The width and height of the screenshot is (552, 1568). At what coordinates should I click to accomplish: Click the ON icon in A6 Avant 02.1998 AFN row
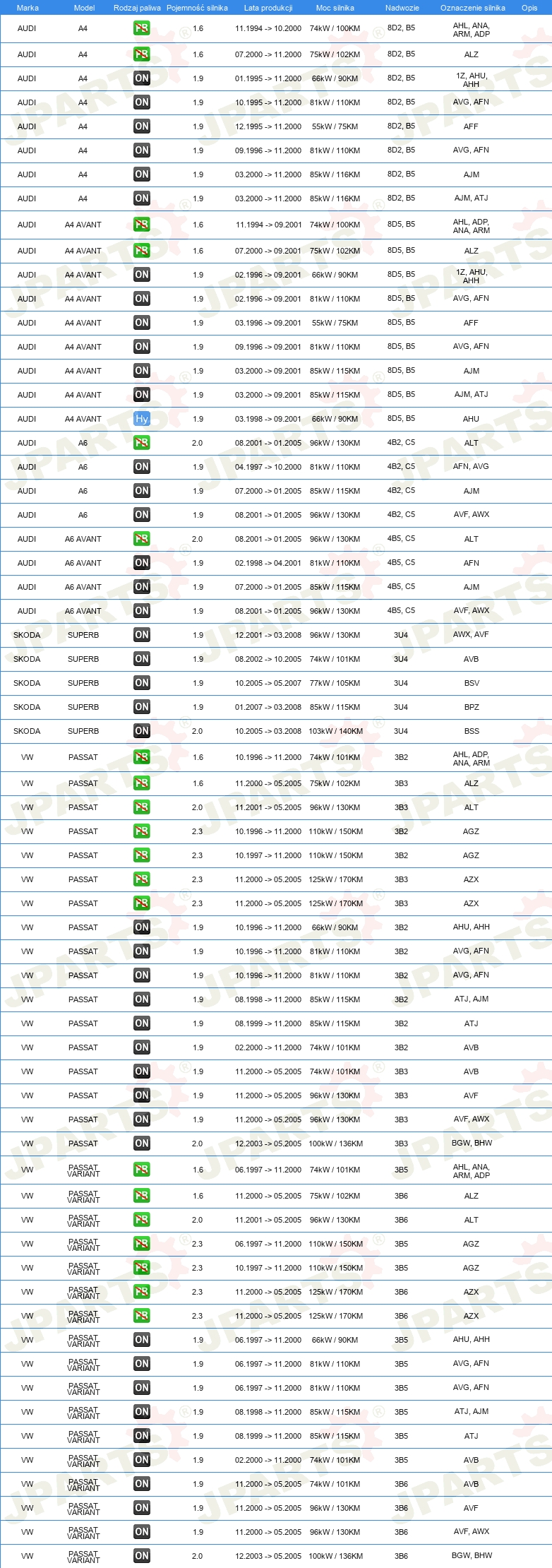click(x=142, y=563)
